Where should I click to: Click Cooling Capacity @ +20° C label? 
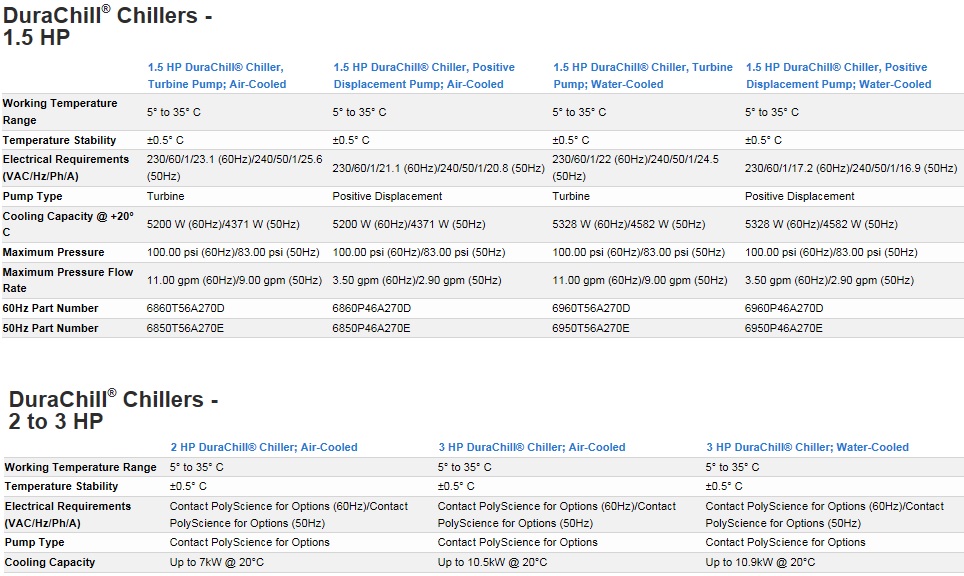click(x=68, y=224)
